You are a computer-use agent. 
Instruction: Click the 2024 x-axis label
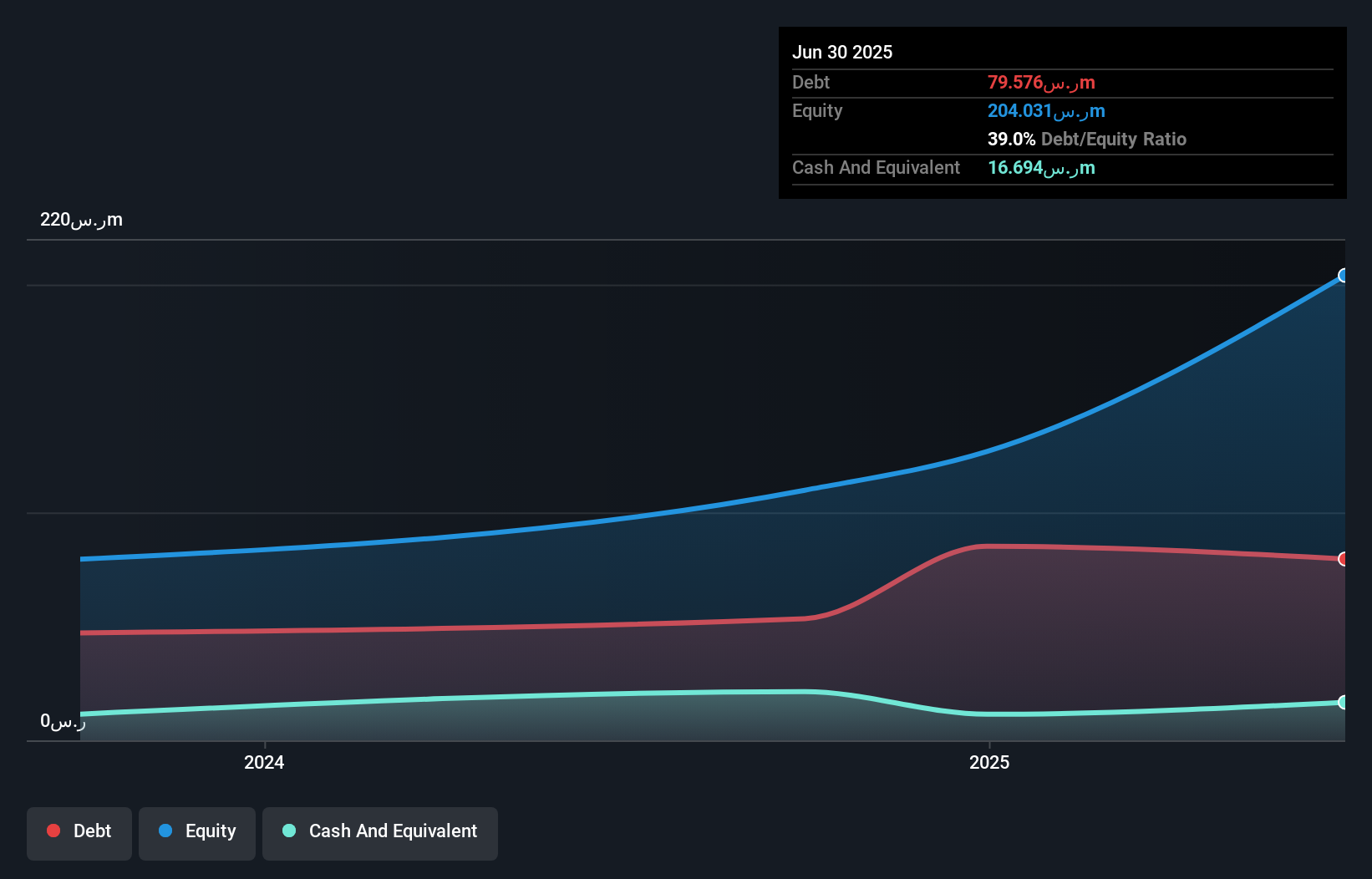coord(264,762)
